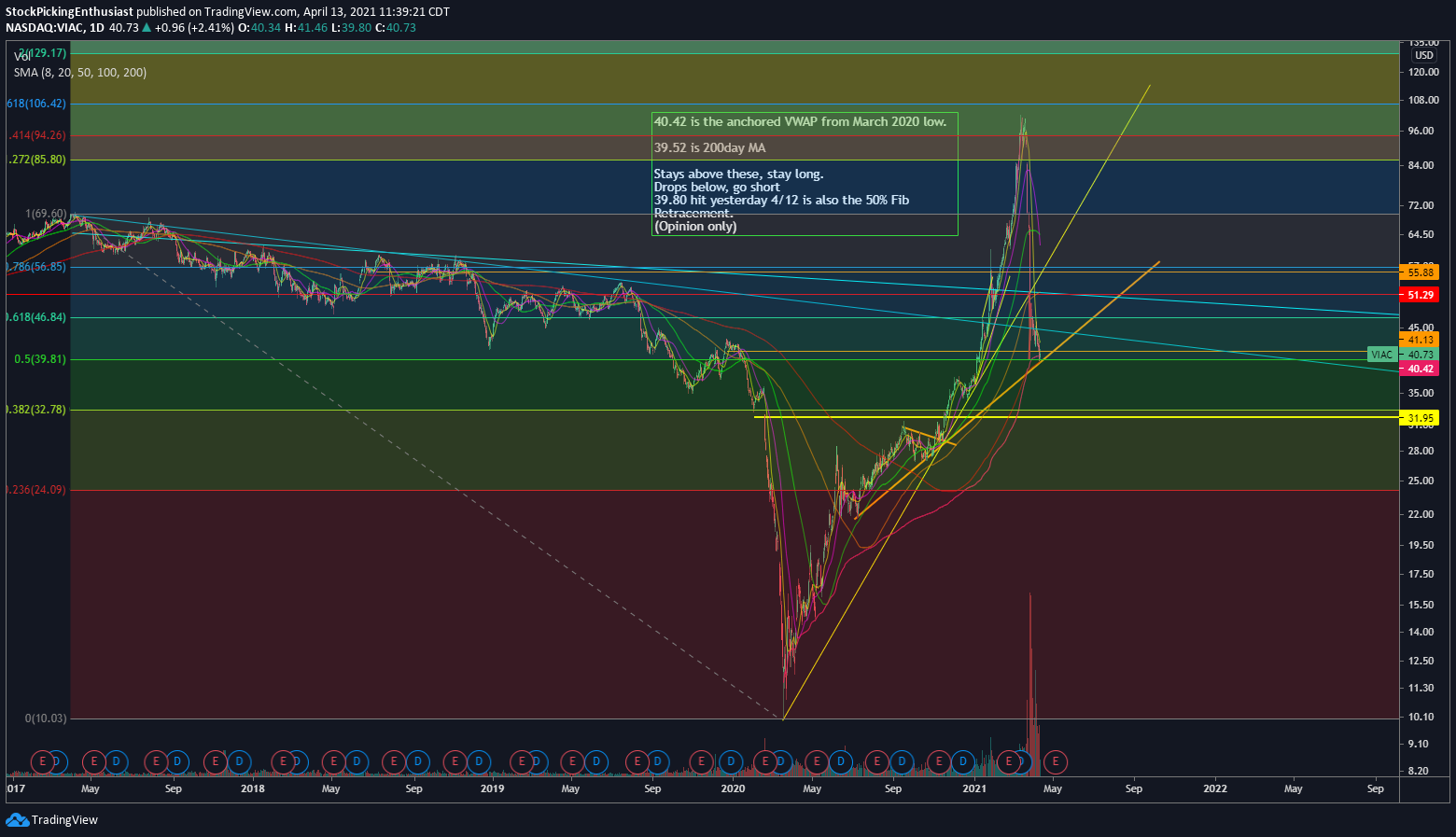Image resolution: width=1456 pixels, height=837 pixels.
Task: Click the 17.50 price axis value
Action: (1422, 574)
